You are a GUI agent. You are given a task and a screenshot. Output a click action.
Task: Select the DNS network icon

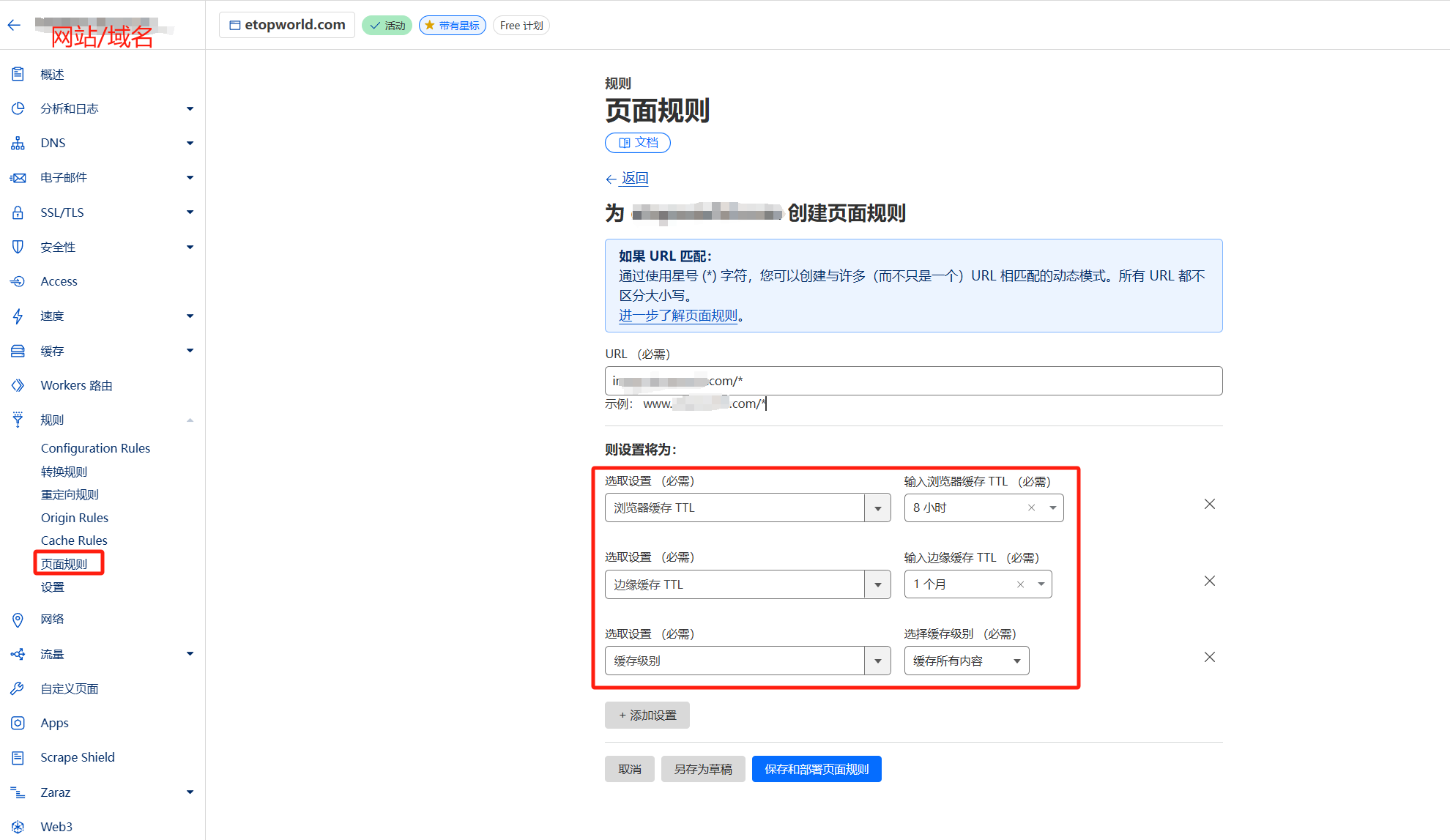18,143
